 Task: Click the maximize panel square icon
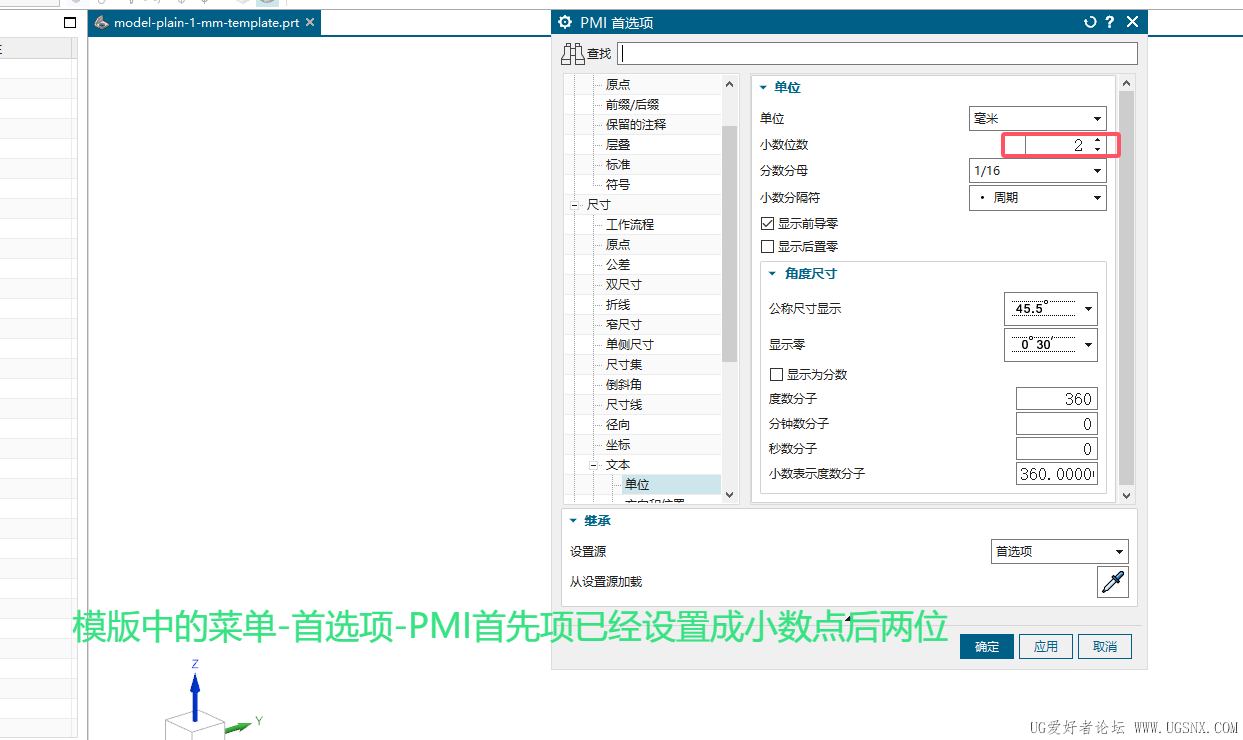pos(70,22)
